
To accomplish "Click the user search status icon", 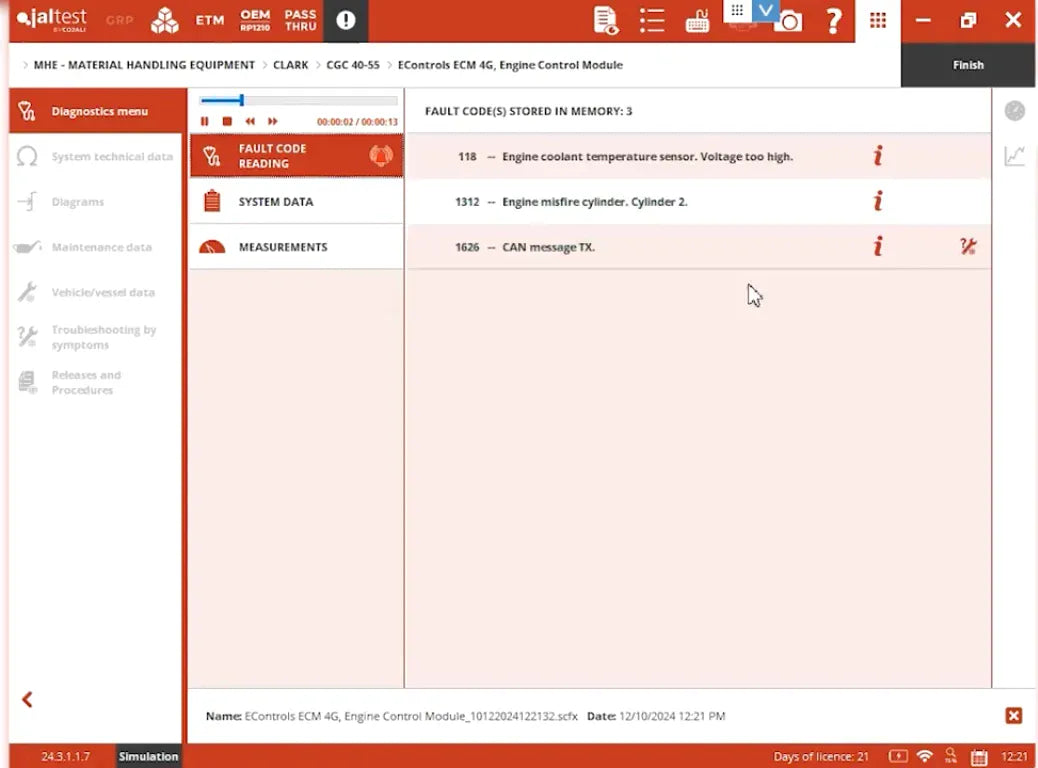I will (x=951, y=755).
